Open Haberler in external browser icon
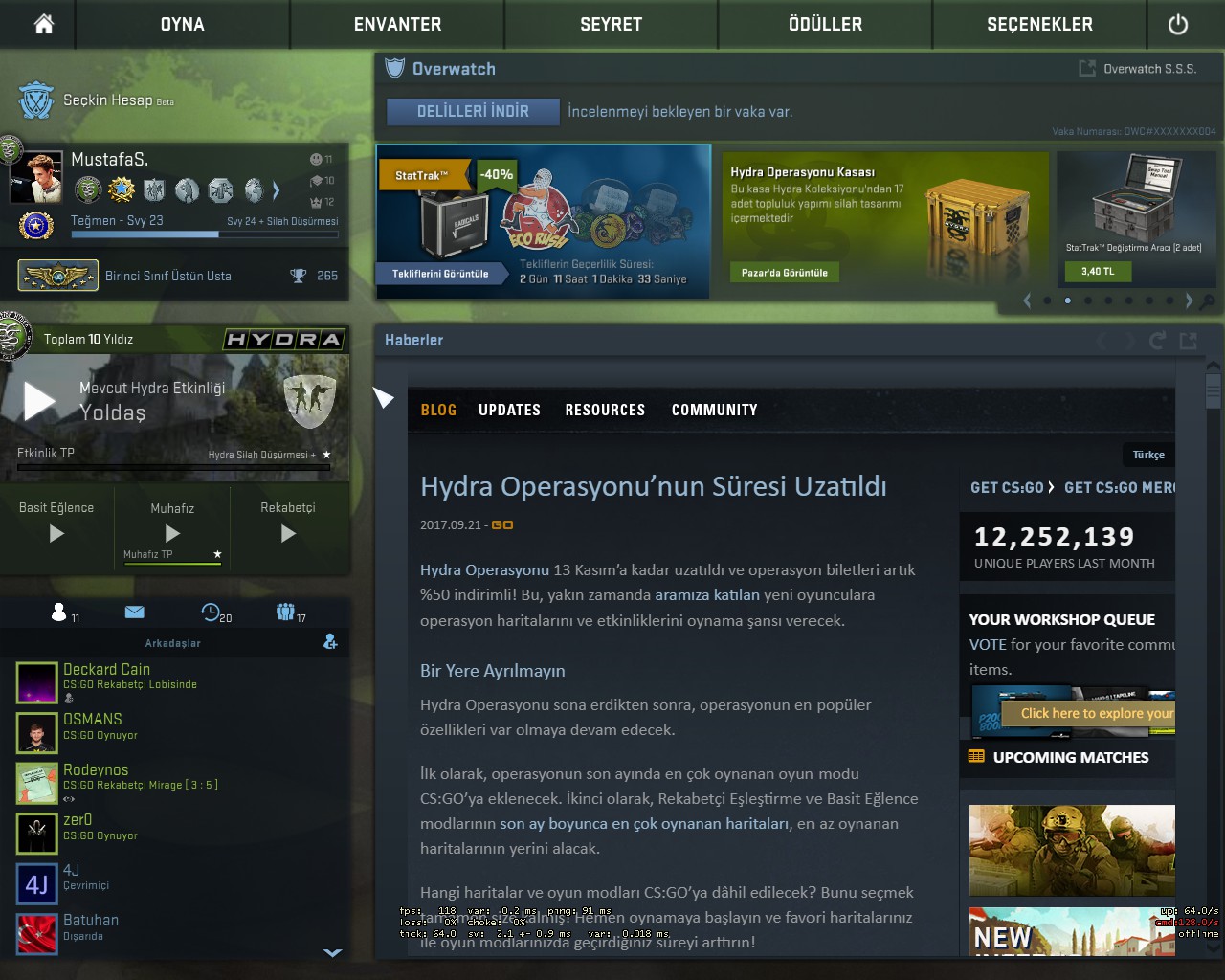 coord(1189,341)
